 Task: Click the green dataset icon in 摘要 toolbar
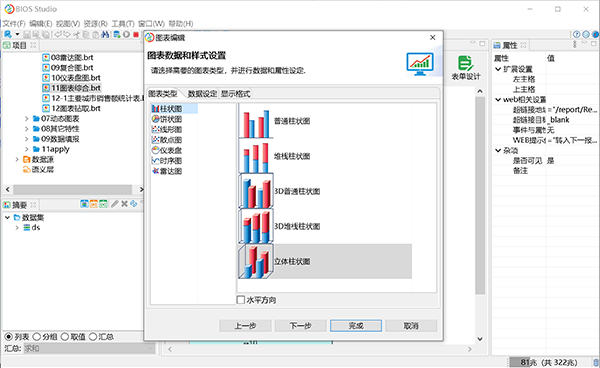click(103, 204)
